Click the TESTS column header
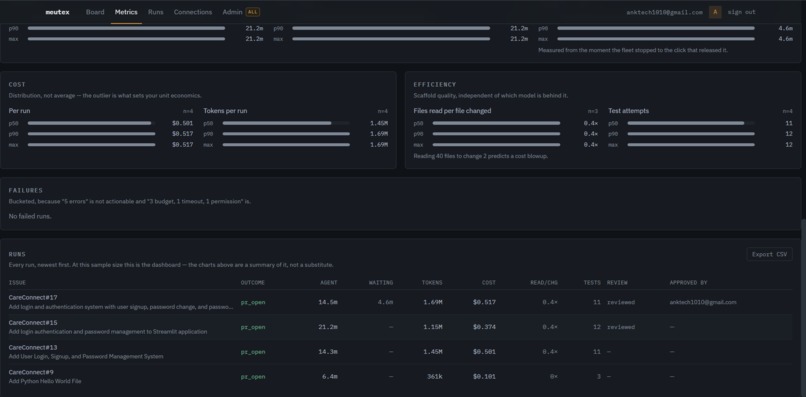Image resolution: width=806 pixels, height=397 pixels. 592,282
